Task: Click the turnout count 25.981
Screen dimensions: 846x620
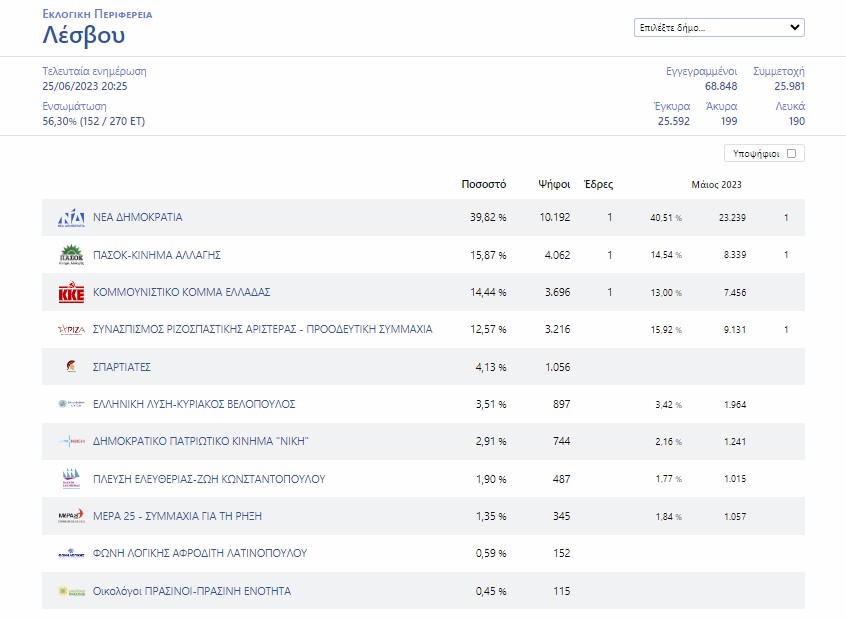Action: pos(789,86)
